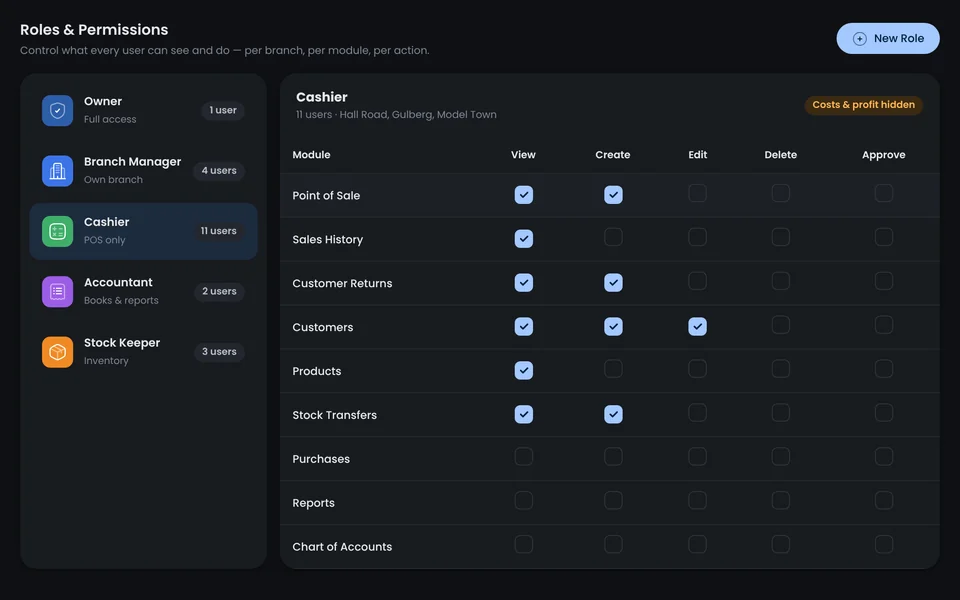Click the plus icon in New Role
This screenshot has width=960, height=600.
pos(860,39)
